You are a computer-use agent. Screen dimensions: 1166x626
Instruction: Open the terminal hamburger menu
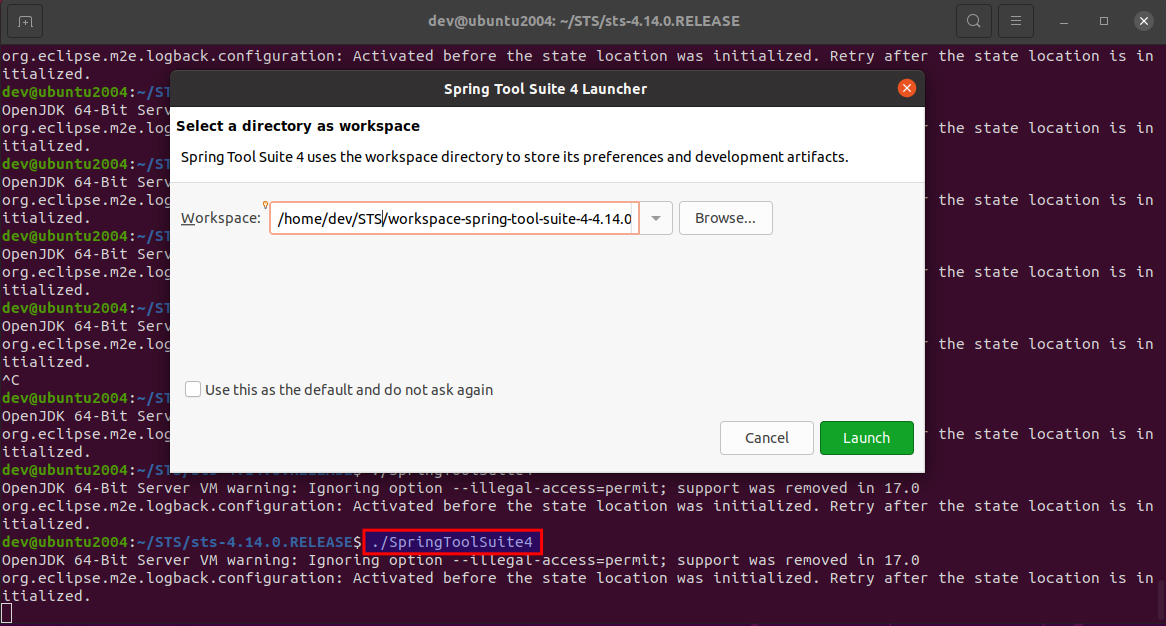[x=1015, y=22]
